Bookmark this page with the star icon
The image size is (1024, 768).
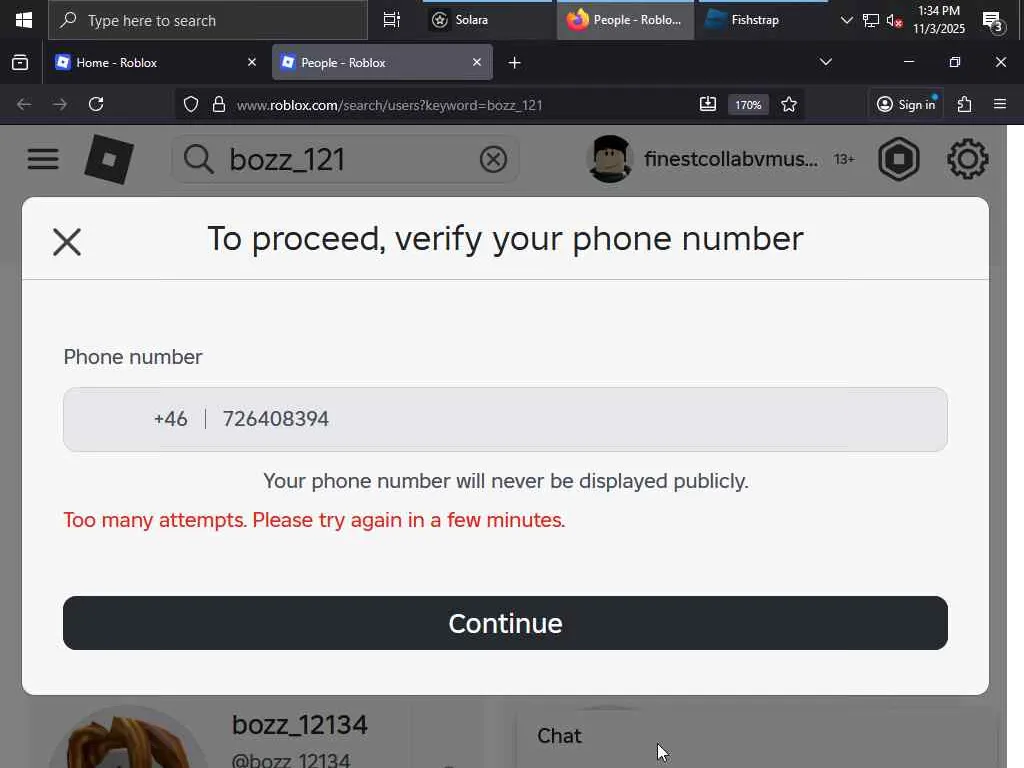tap(789, 104)
